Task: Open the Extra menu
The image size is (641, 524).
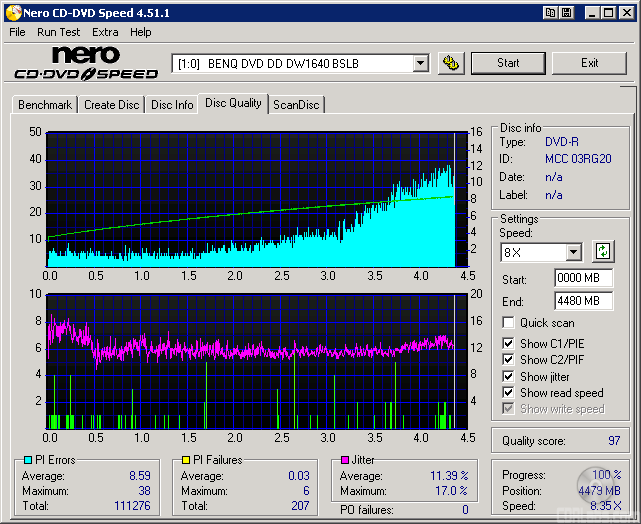Action: point(105,32)
